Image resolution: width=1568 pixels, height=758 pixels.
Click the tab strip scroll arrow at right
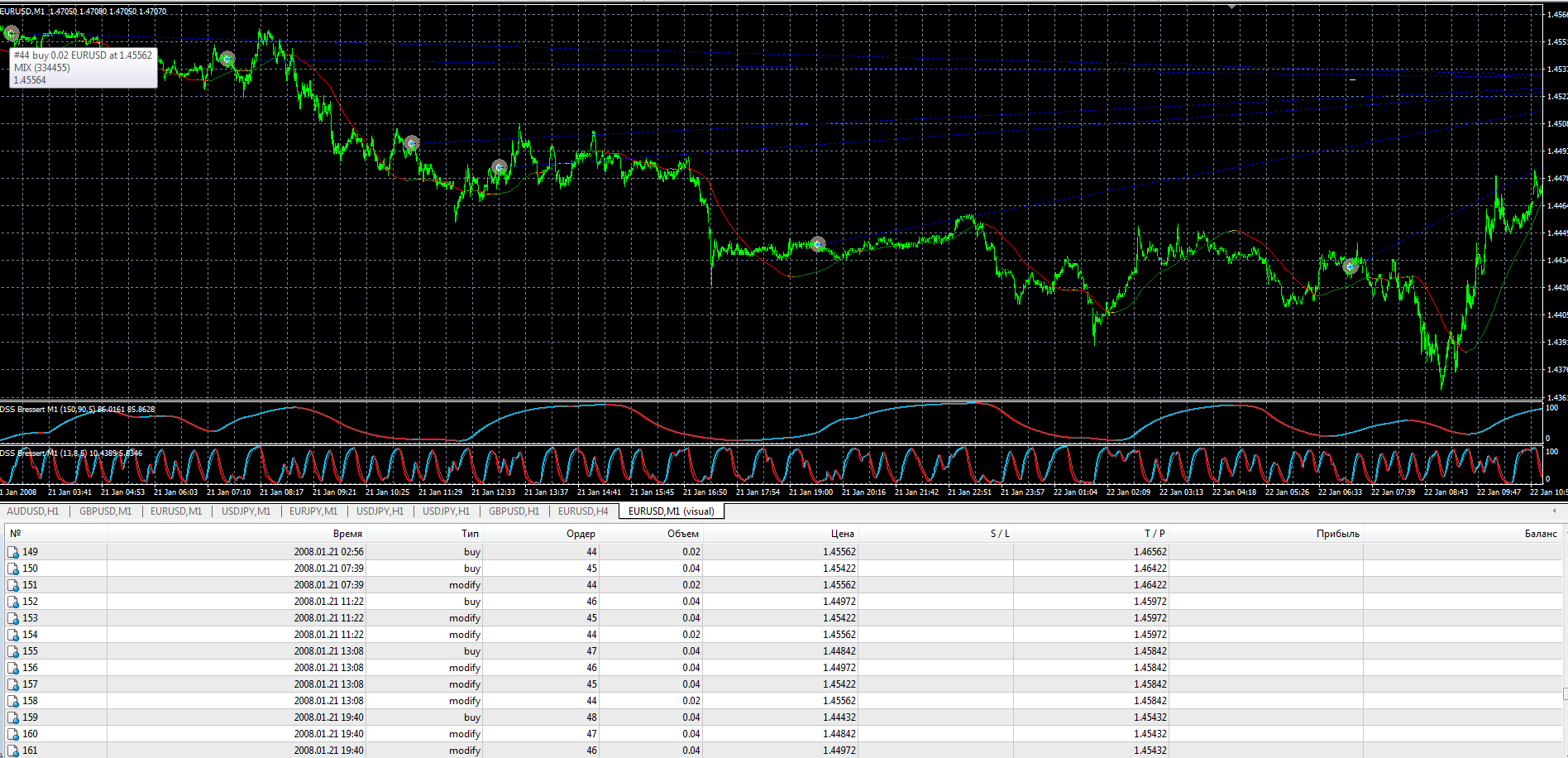point(1555,511)
